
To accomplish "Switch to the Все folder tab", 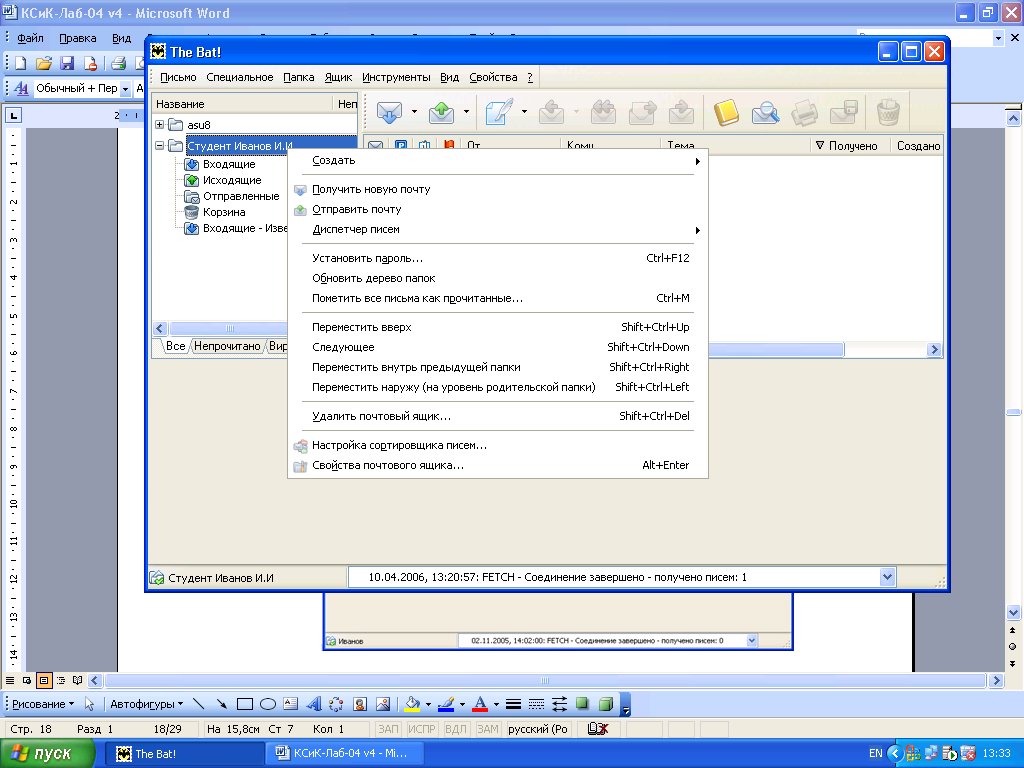I will (175, 346).
